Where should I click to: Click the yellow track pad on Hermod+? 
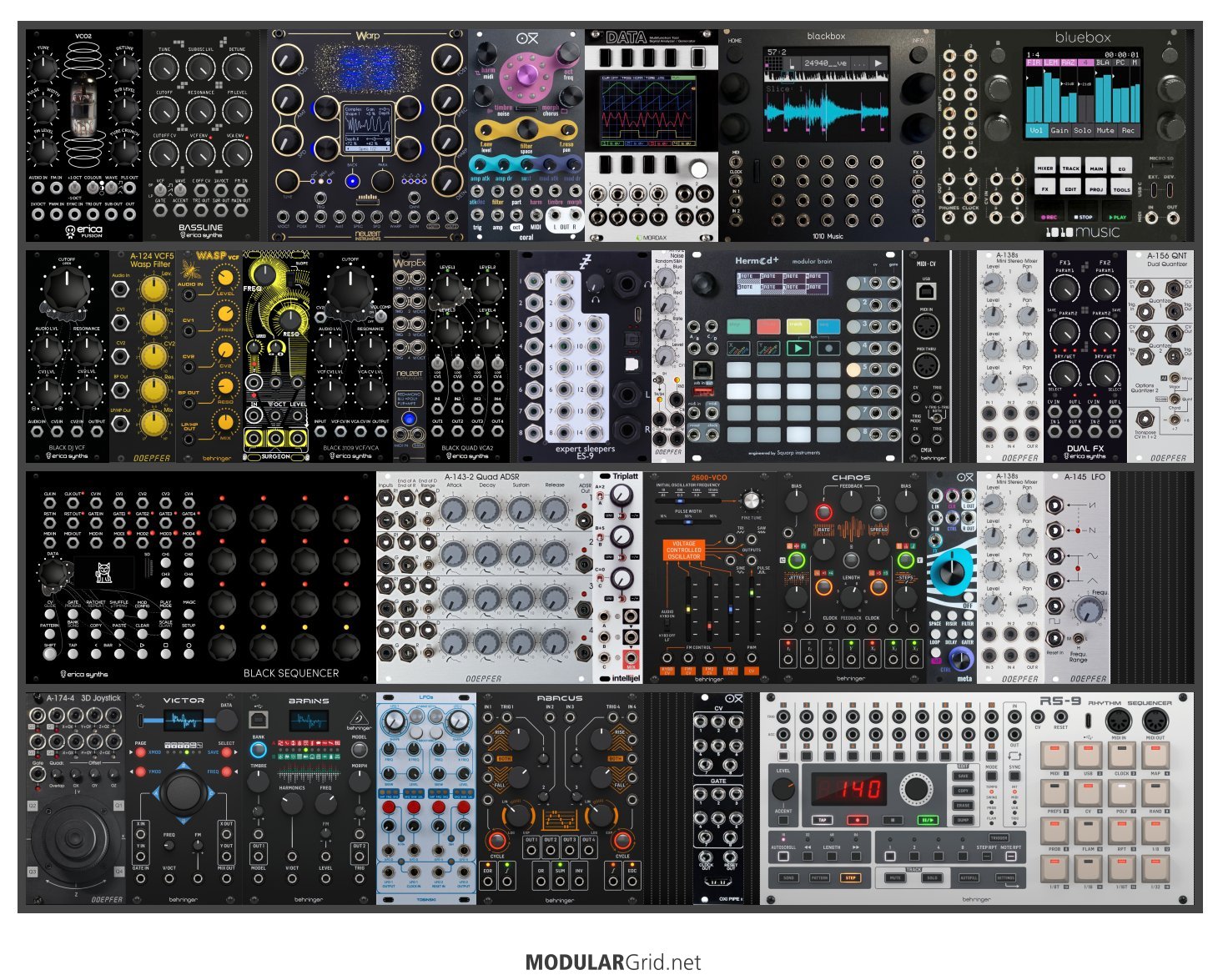[798, 326]
